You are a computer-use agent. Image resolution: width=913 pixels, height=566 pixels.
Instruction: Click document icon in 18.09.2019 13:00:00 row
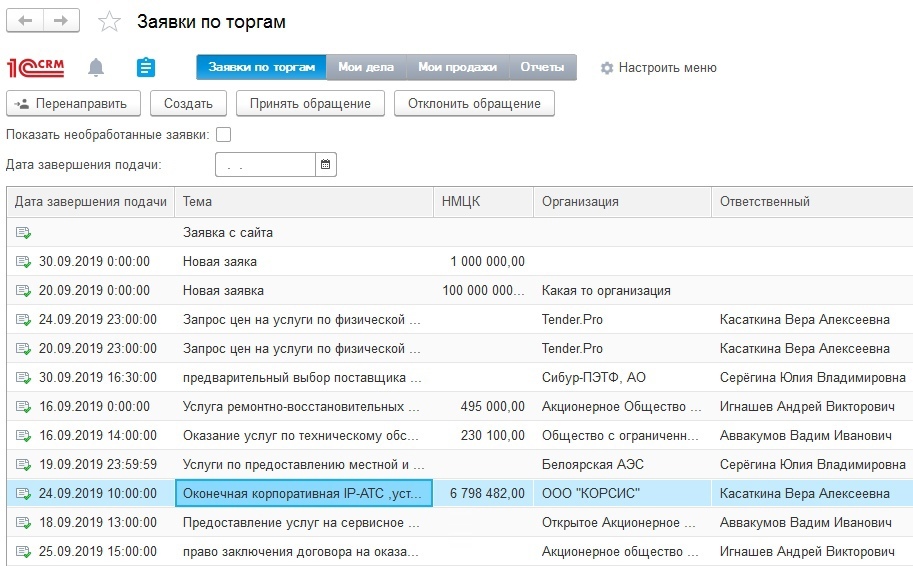click(23, 523)
